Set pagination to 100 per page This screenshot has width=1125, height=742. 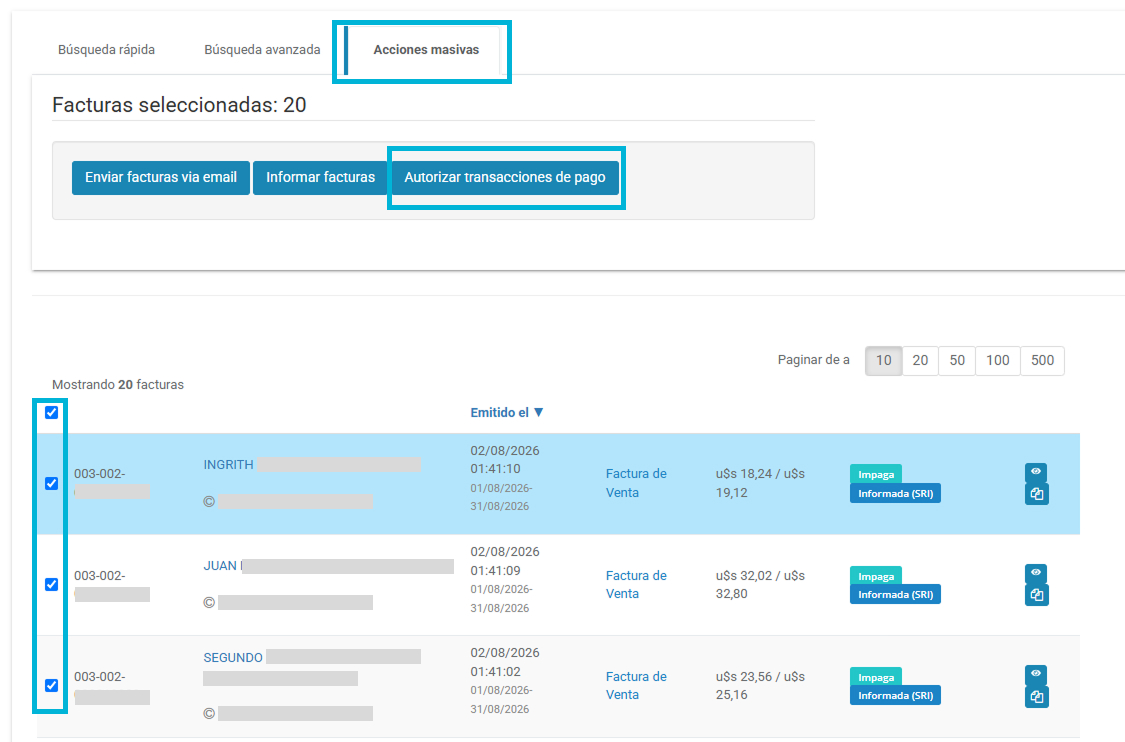tap(997, 360)
